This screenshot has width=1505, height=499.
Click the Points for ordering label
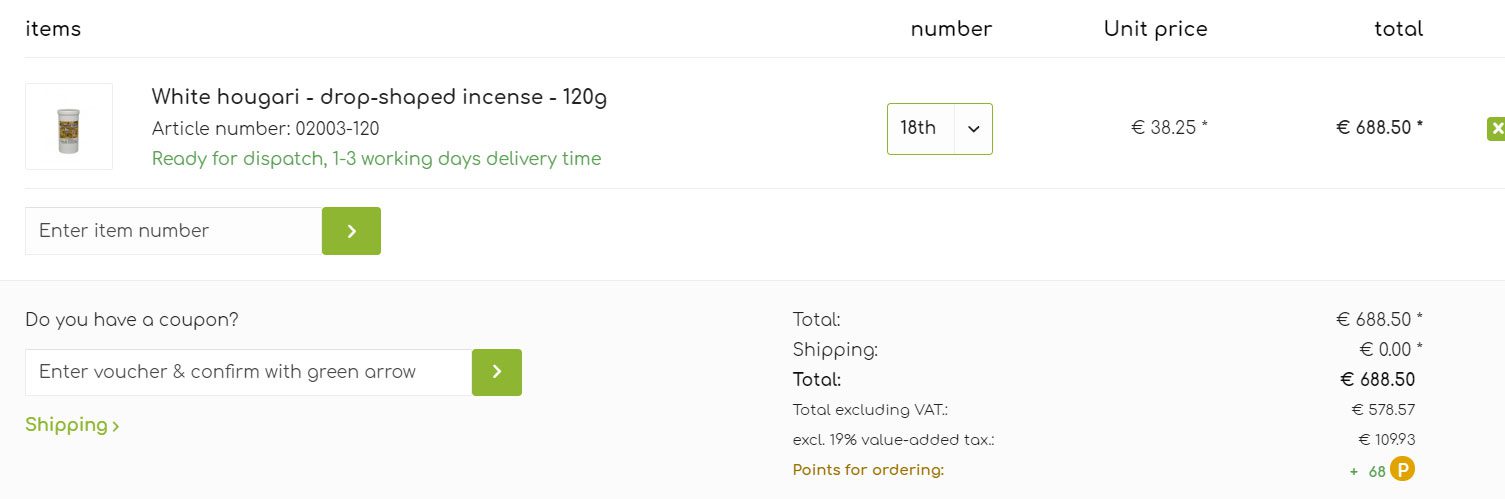[868, 470]
